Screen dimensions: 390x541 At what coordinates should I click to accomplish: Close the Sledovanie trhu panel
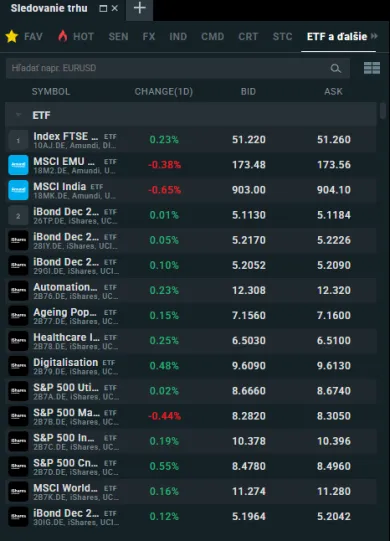point(115,8)
